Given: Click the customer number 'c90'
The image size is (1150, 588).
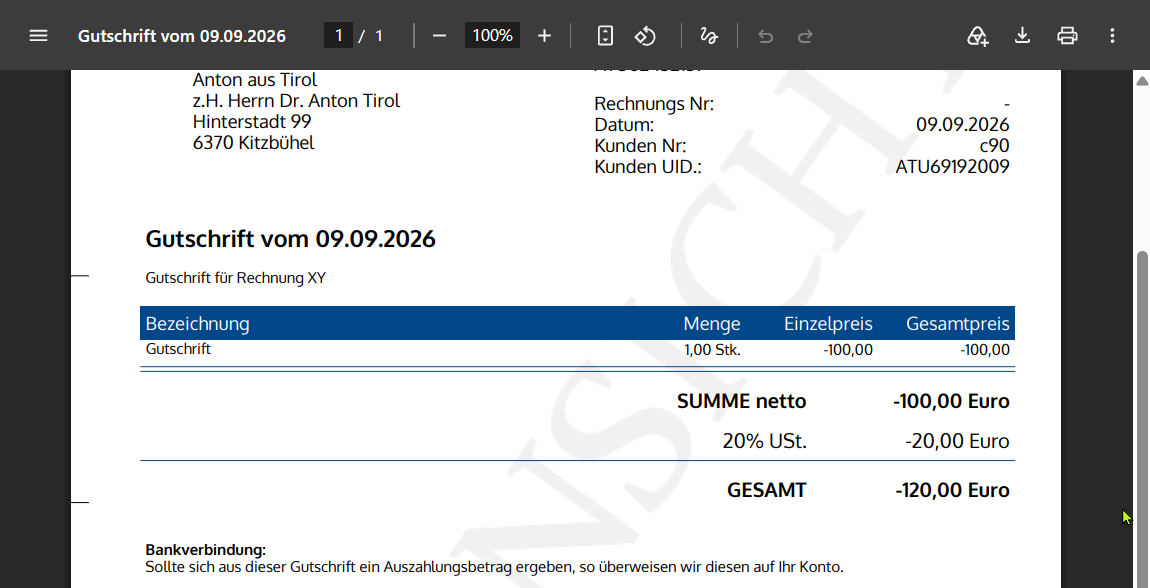Looking at the screenshot, I should tap(993, 145).
